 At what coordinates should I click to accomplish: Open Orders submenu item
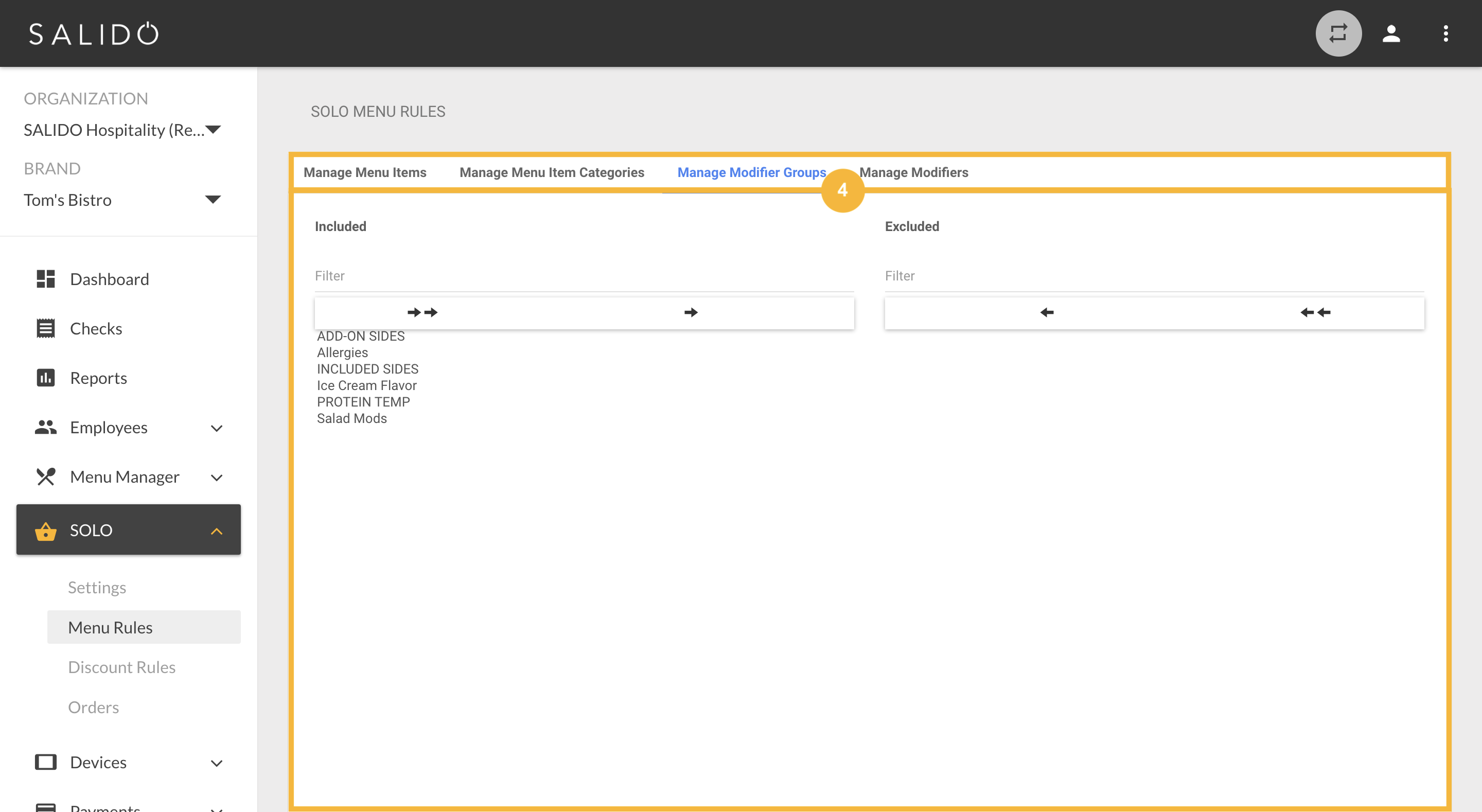93,707
